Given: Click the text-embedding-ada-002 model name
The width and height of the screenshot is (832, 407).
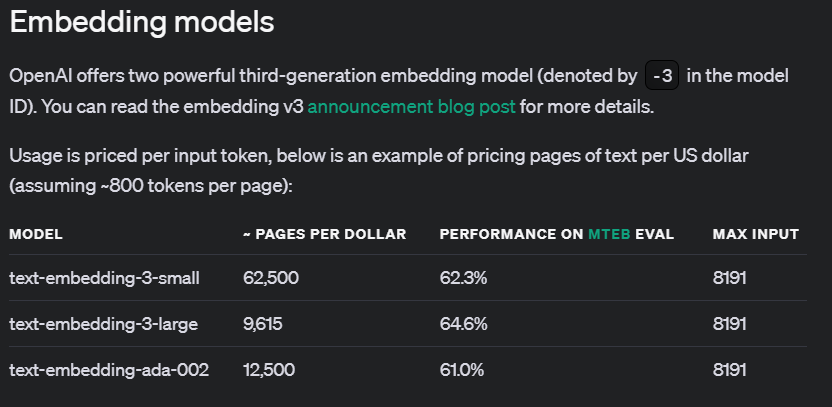Looking at the screenshot, I should pyautogui.click(x=109, y=370).
